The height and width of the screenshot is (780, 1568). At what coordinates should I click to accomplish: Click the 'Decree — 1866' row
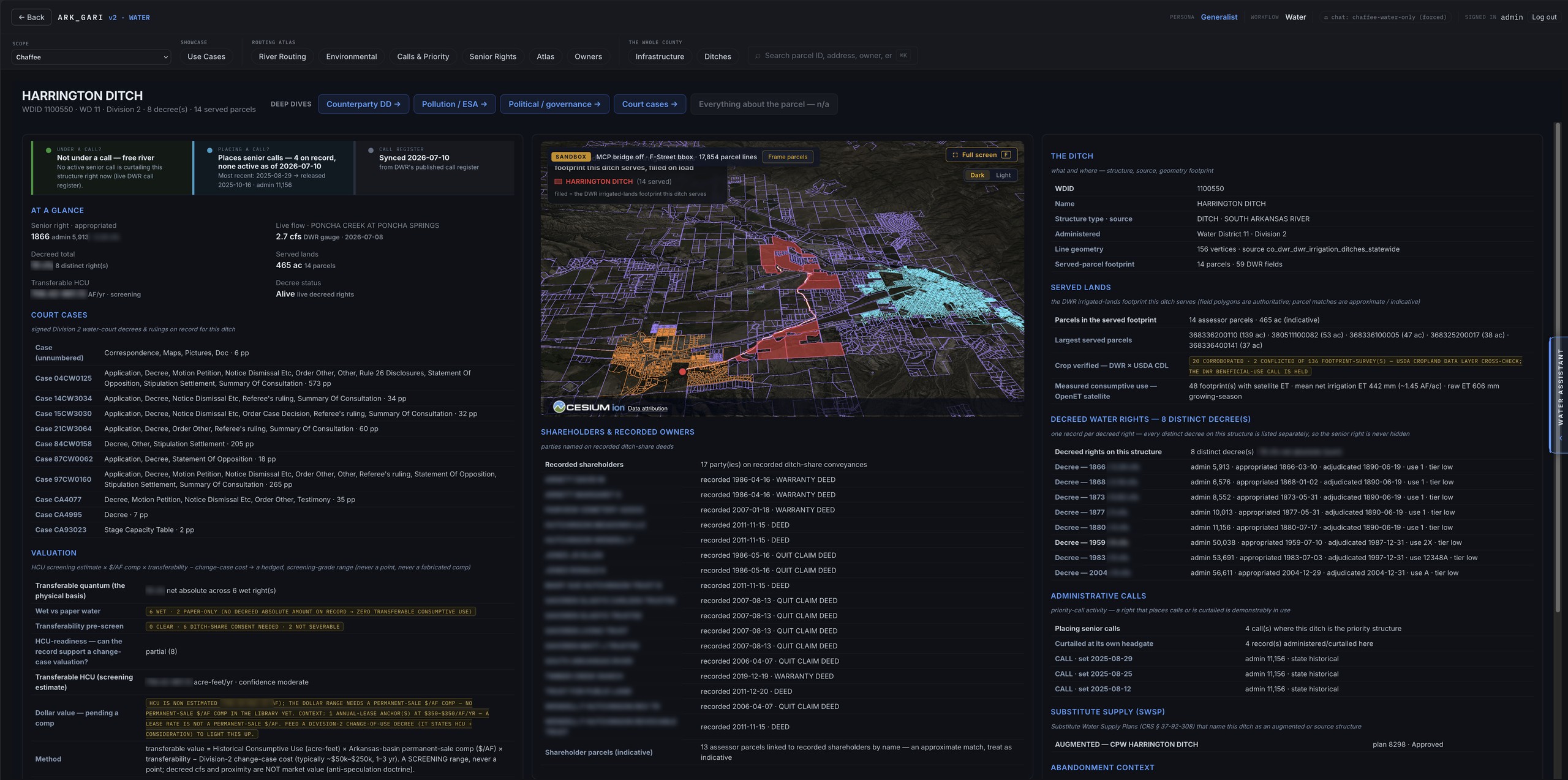click(x=1291, y=467)
